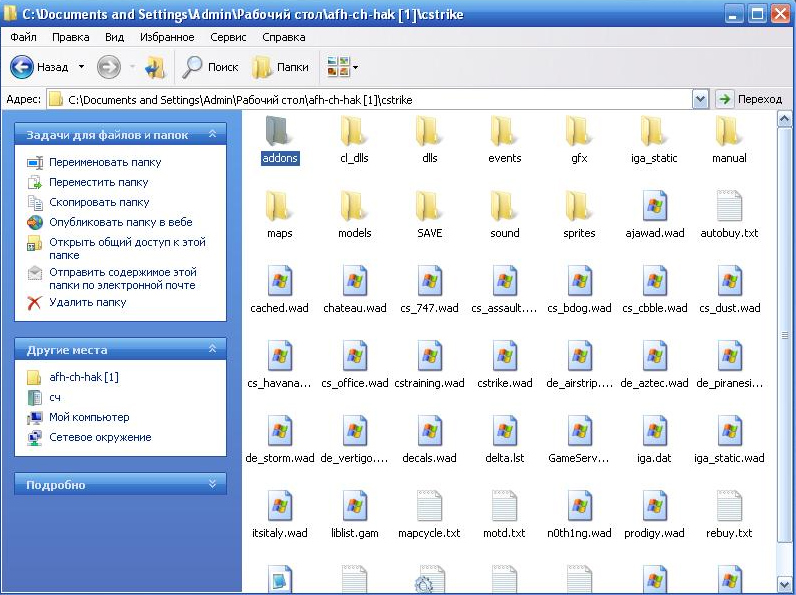Click the vertical scrollbar up arrow
The height and width of the screenshot is (595, 796).
tap(784, 119)
